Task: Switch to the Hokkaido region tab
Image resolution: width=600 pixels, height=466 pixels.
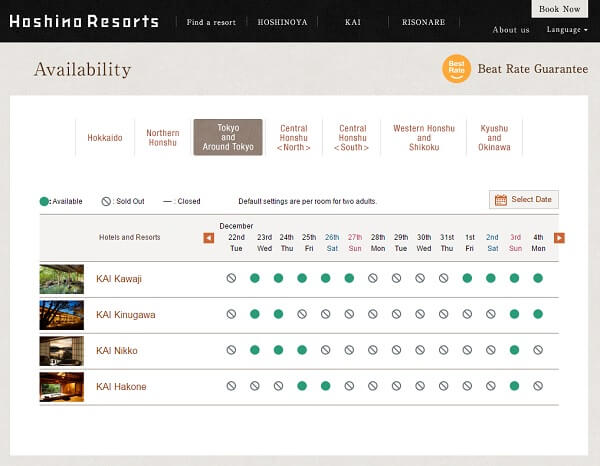Action: click(105, 138)
